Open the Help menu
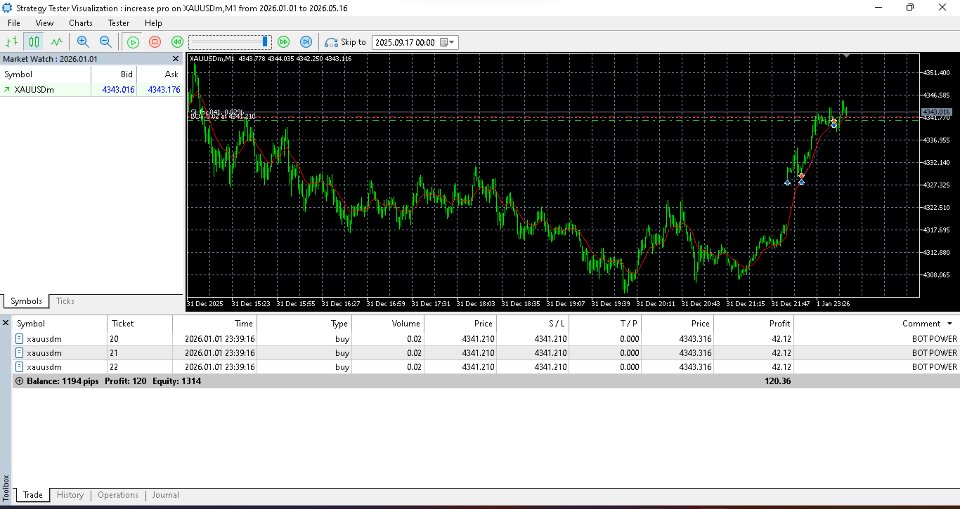Image resolution: width=960 pixels, height=509 pixels. [153, 23]
